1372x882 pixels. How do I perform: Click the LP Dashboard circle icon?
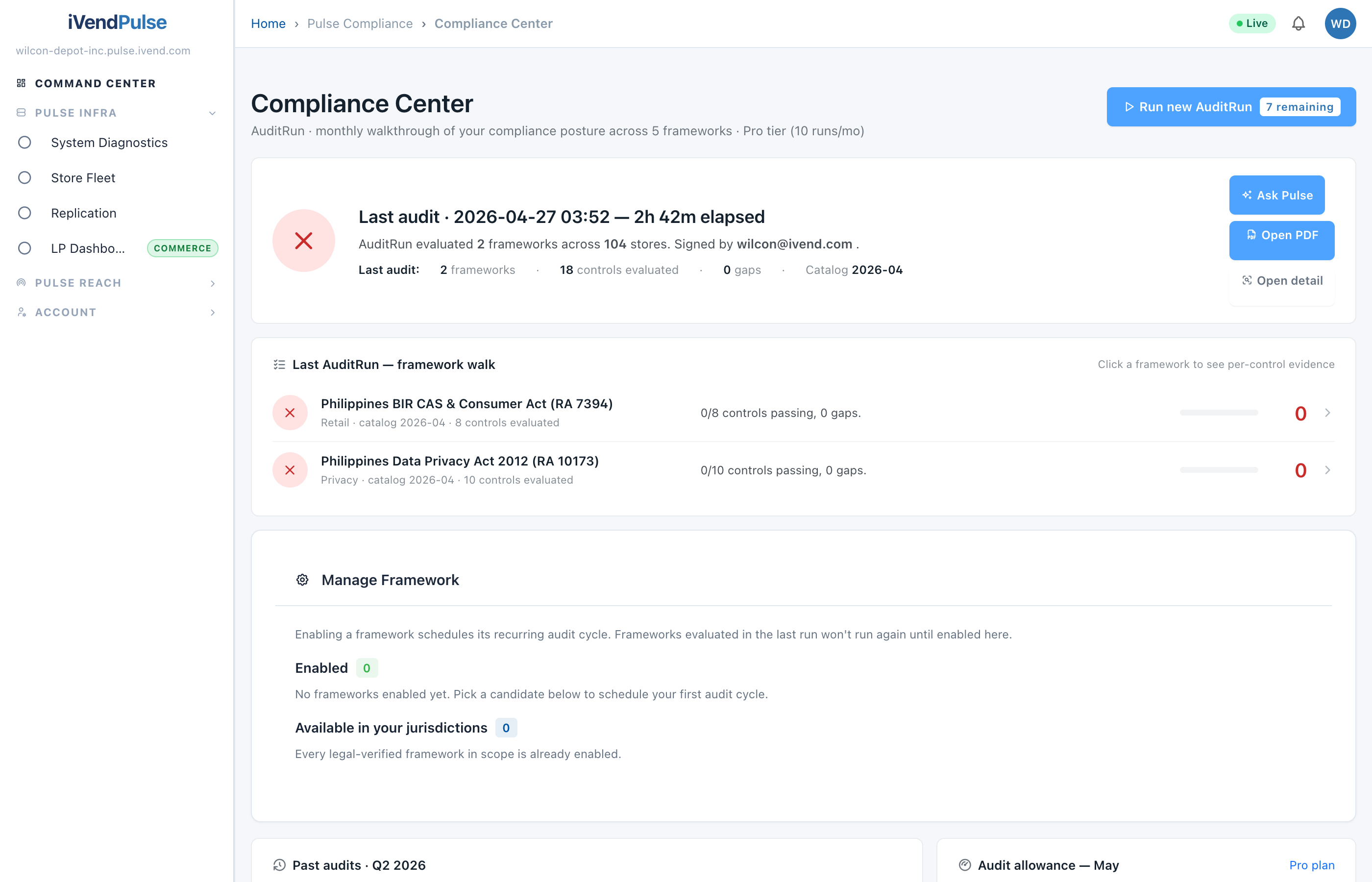[x=24, y=248]
